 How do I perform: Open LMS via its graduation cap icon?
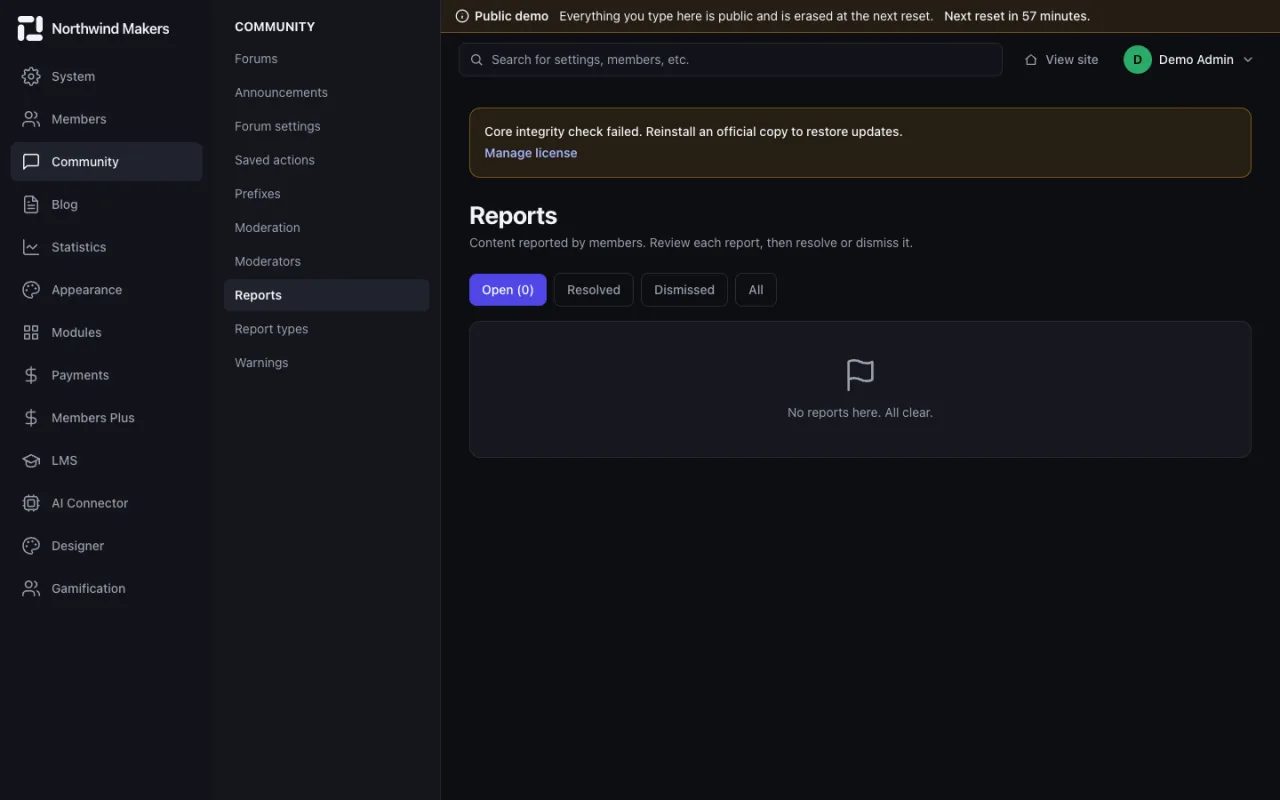pos(31,460)
